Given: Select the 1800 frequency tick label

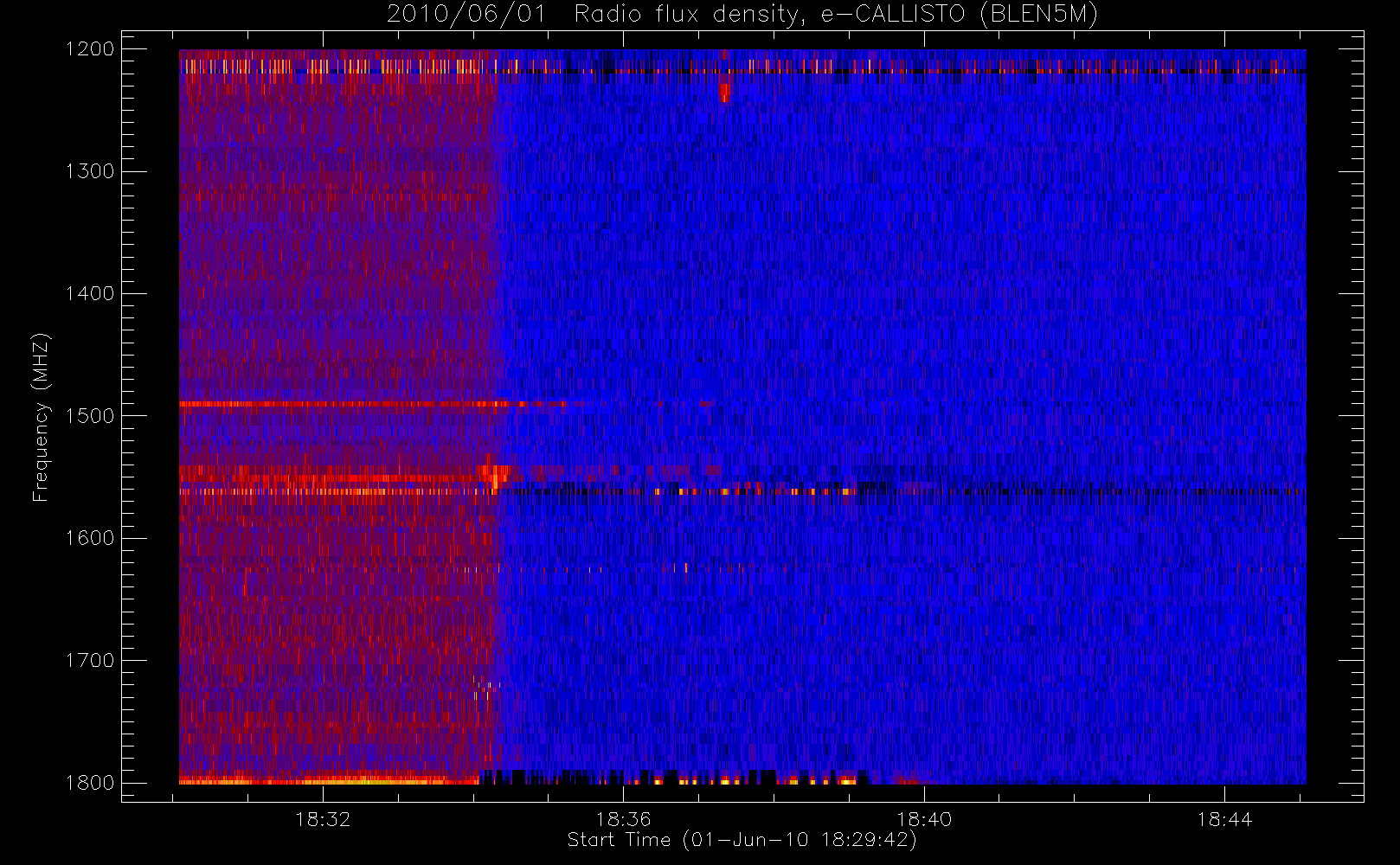Looking at the screenshot, I should pos(90,783).
